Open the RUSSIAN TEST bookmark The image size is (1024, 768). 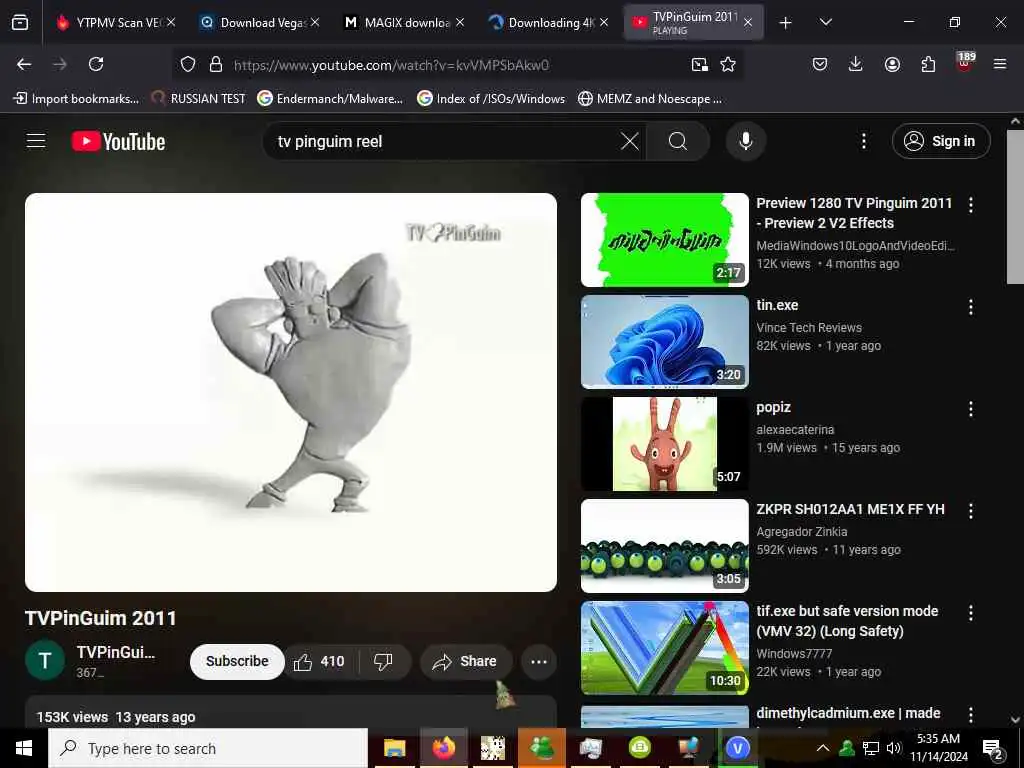pyautogui.click(x=198, y=99)
